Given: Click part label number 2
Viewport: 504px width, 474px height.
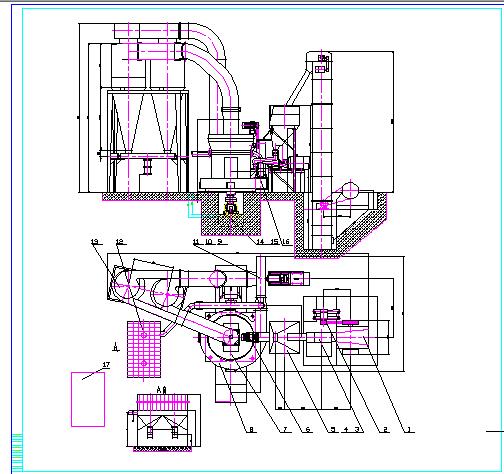Looking at the screenshot, I should pos(385,430).
